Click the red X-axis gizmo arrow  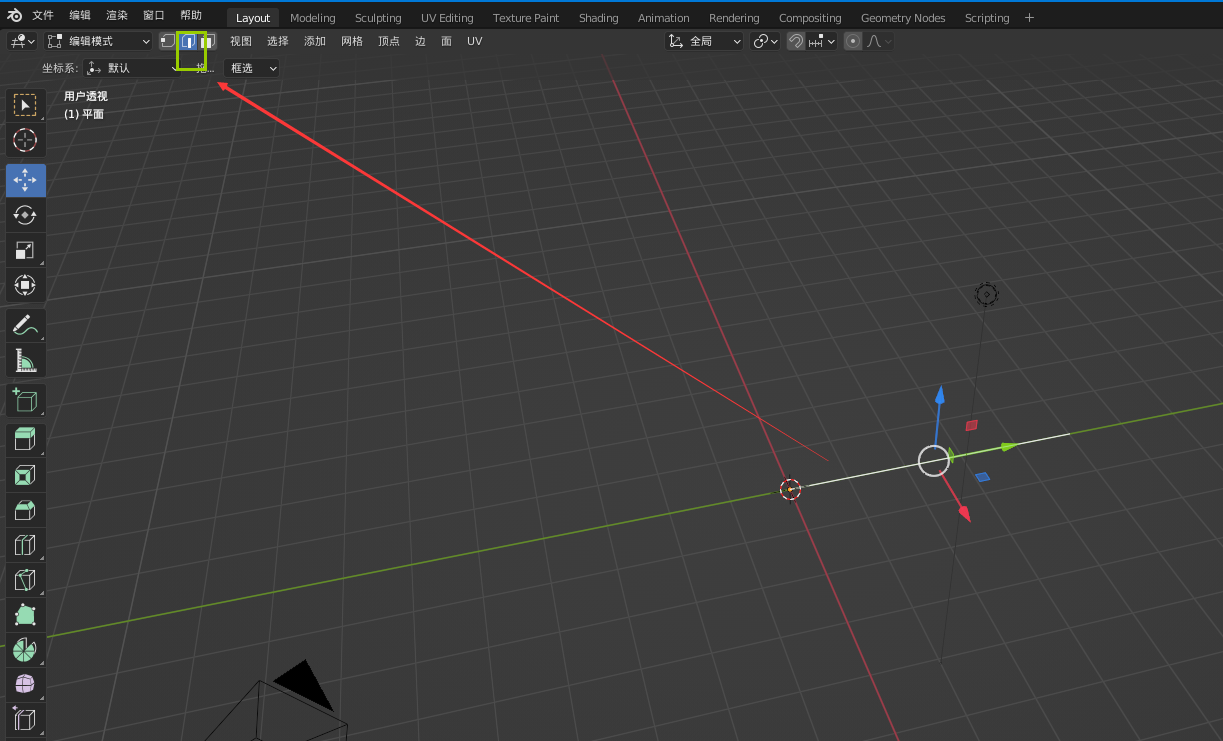964,513
